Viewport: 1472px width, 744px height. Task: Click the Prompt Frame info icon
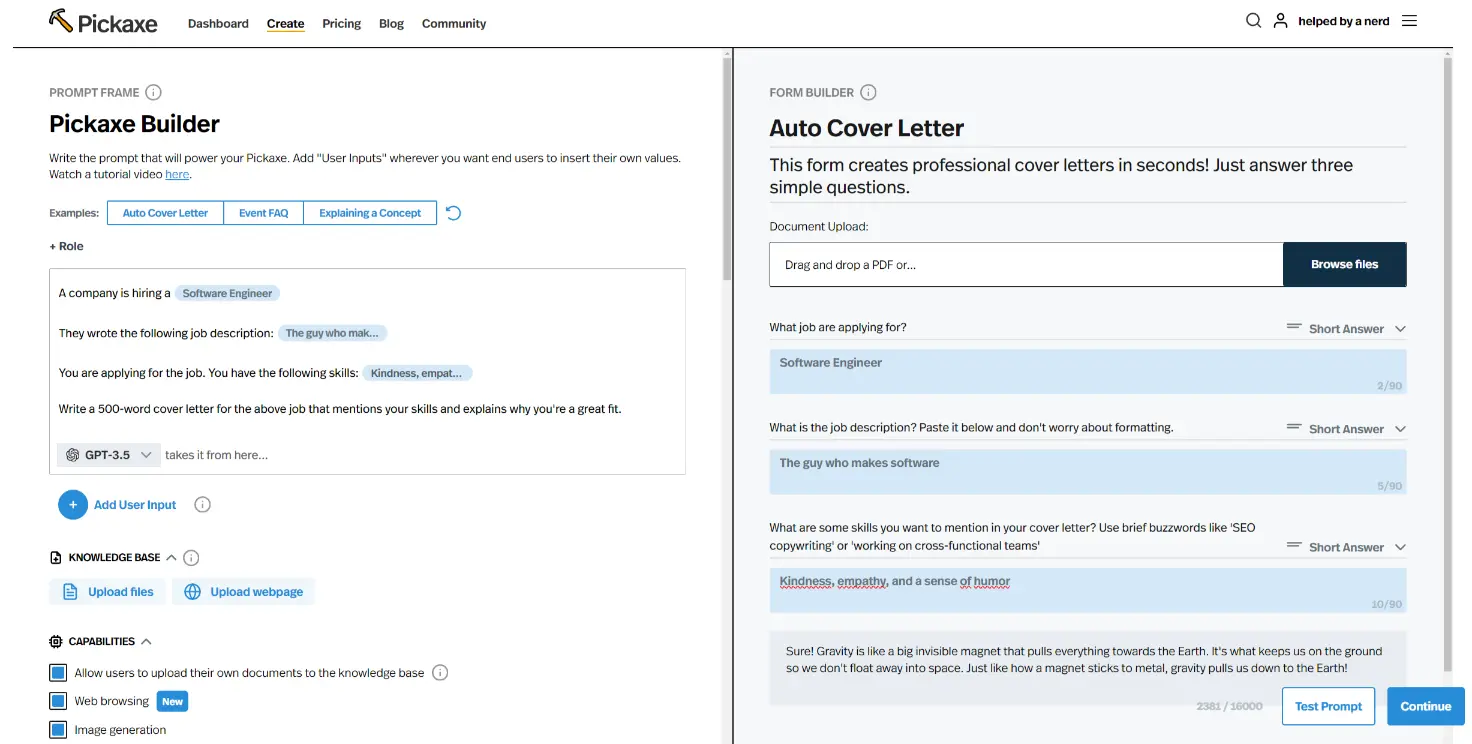click(x=153, y=92)
